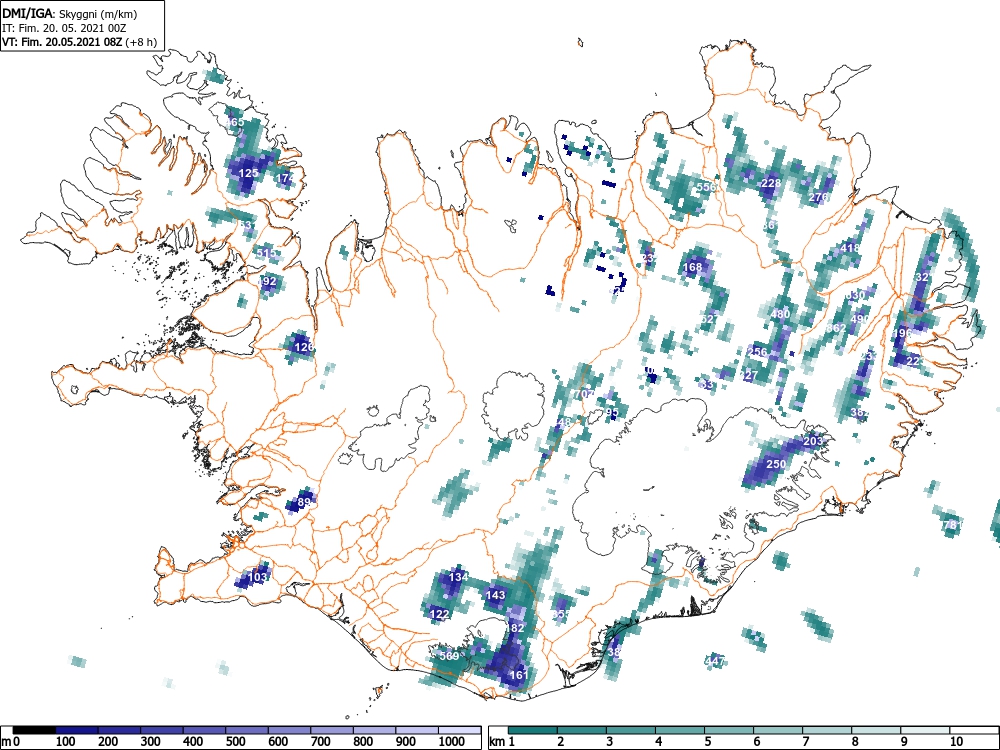Click the map value label 134
Image resolution: width=1000 pixels, height=750 pixels.
click(459, 577)
